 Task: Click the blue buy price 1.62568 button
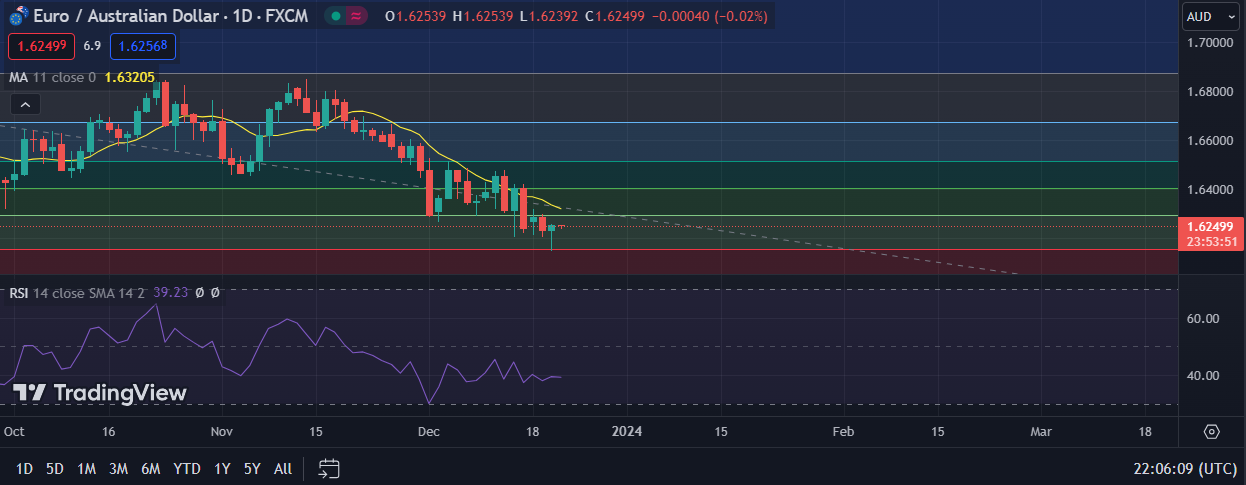point(142,46)
